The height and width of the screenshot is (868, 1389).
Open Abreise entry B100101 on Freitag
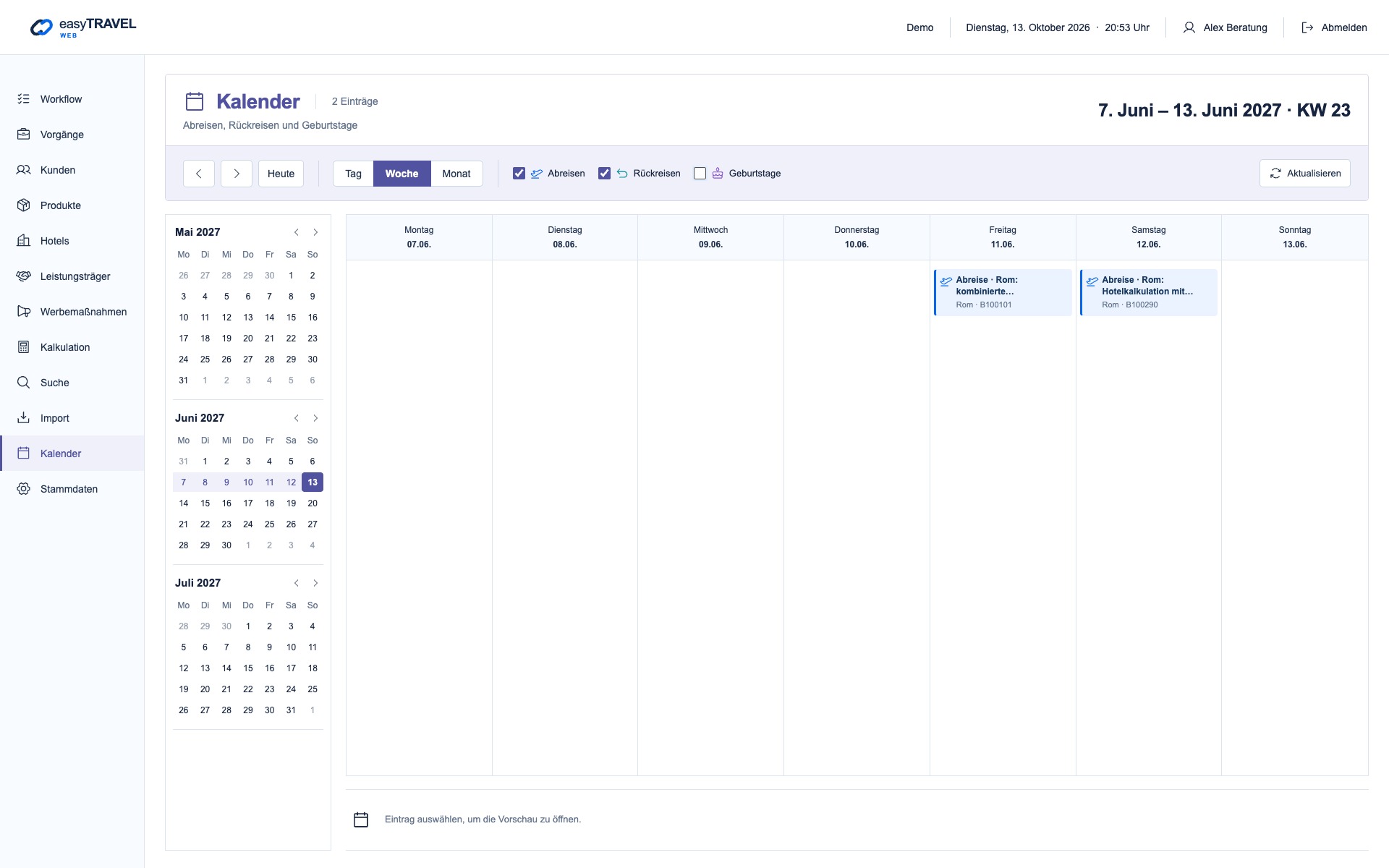click(1003, 292)
